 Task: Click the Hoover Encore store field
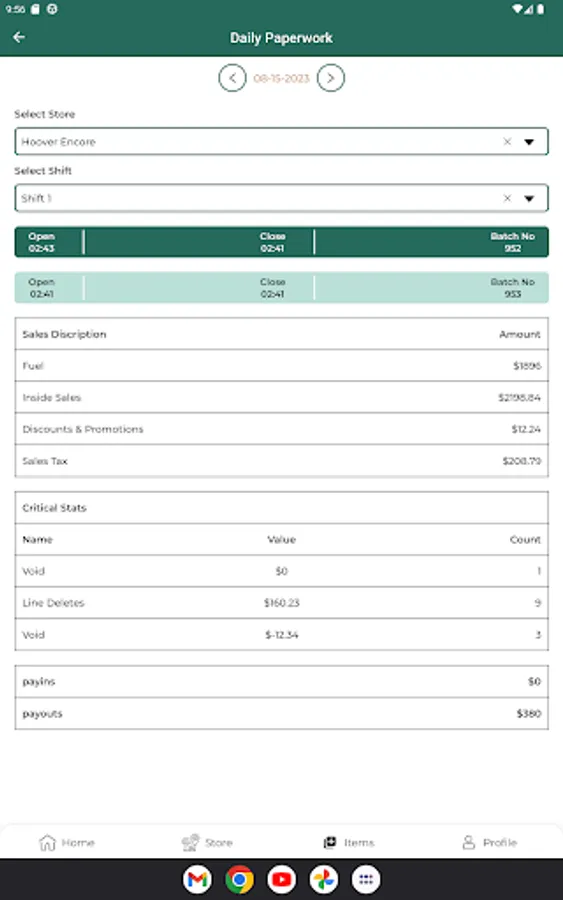(x=281, y=141)
